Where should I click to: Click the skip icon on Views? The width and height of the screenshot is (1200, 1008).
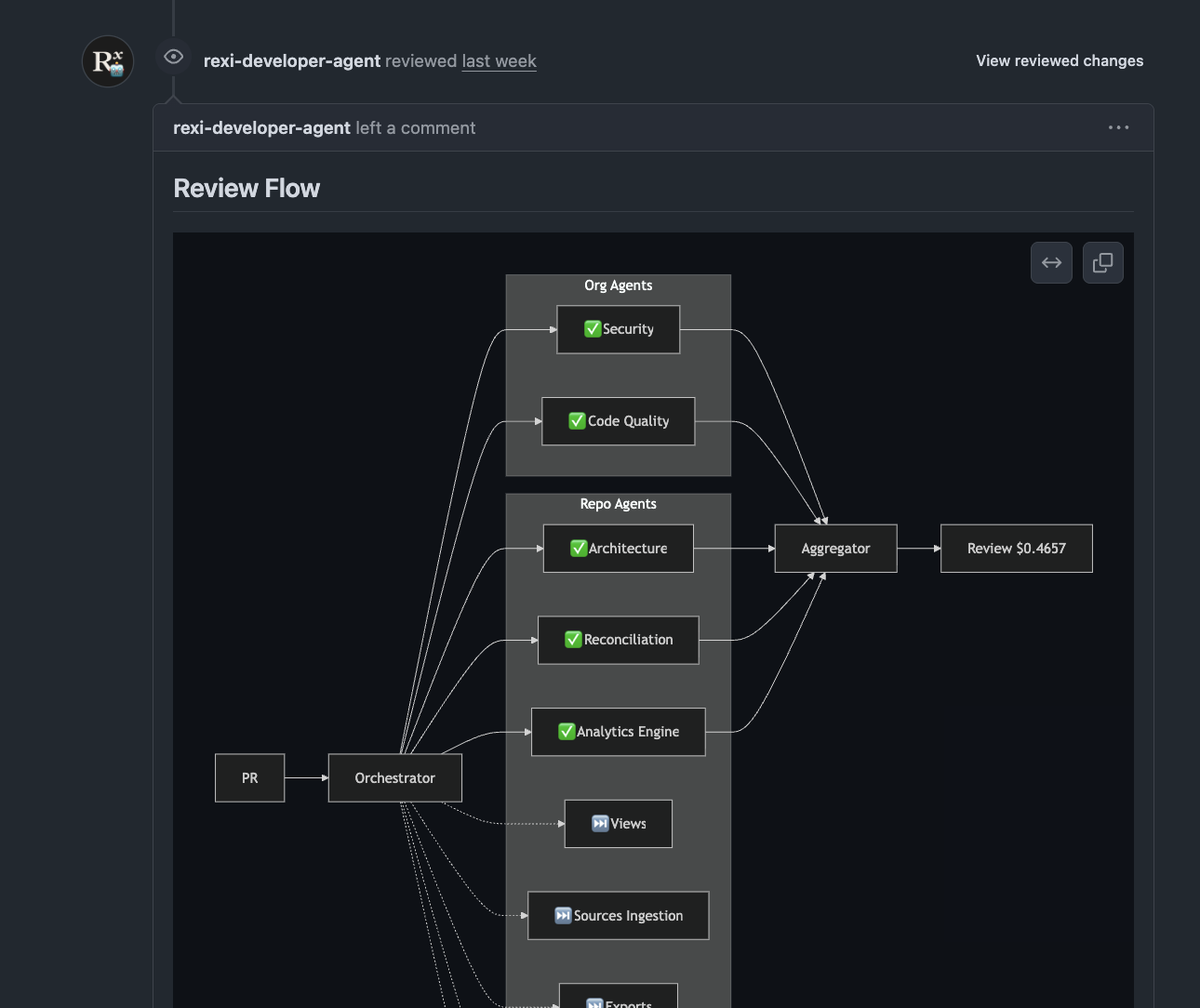pos(600,824)
